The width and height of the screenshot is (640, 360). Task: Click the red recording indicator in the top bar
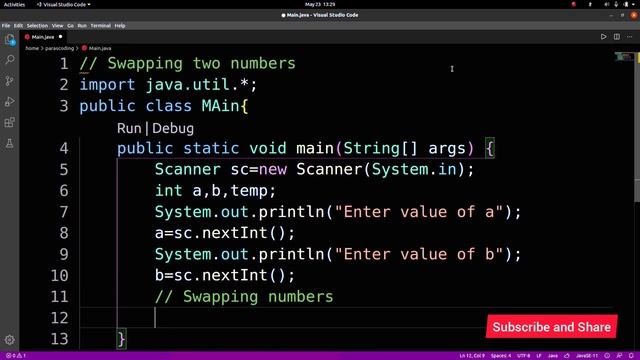573,4
